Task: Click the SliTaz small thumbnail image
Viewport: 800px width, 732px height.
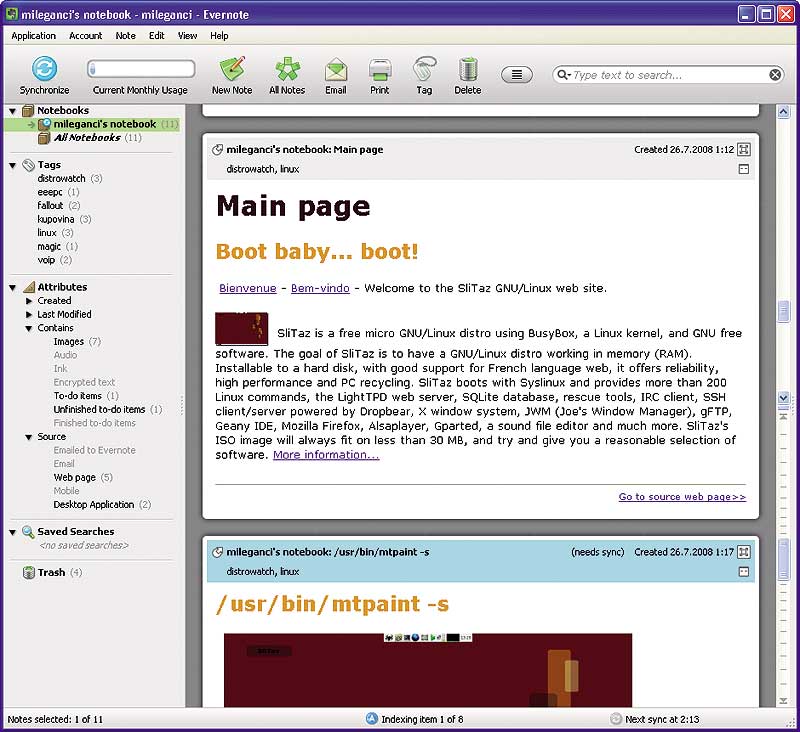Action: 242,329
